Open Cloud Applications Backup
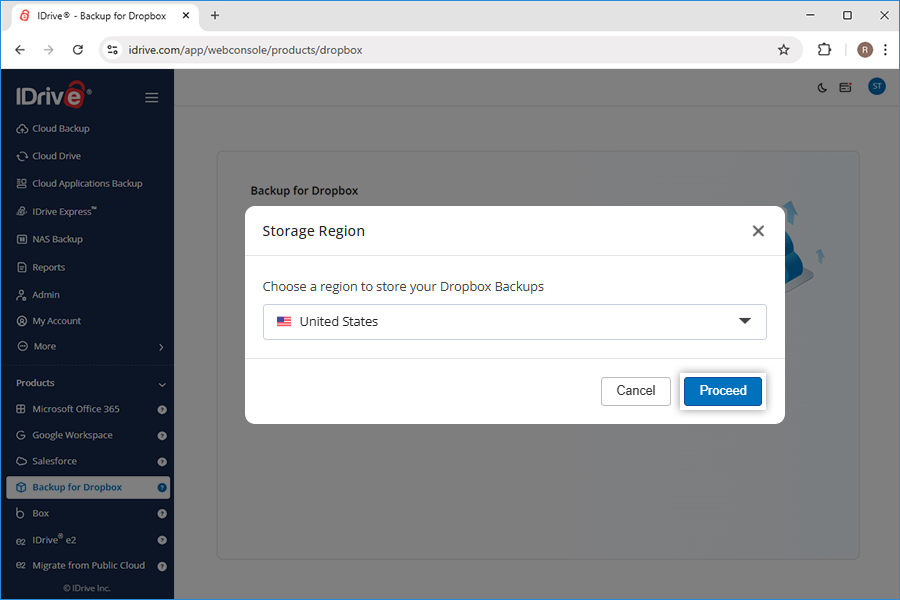The height and width of the screenshot is (600, 900). 87,184
